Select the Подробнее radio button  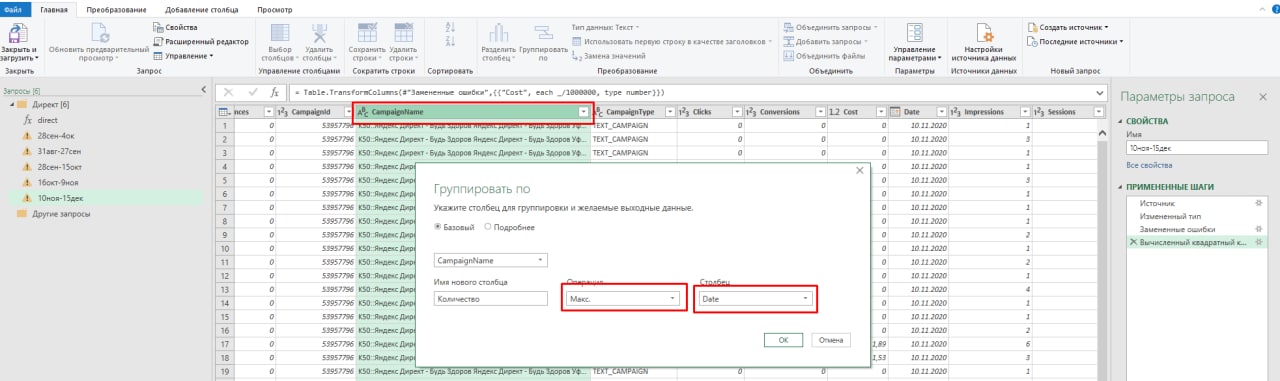click(488, 227)
